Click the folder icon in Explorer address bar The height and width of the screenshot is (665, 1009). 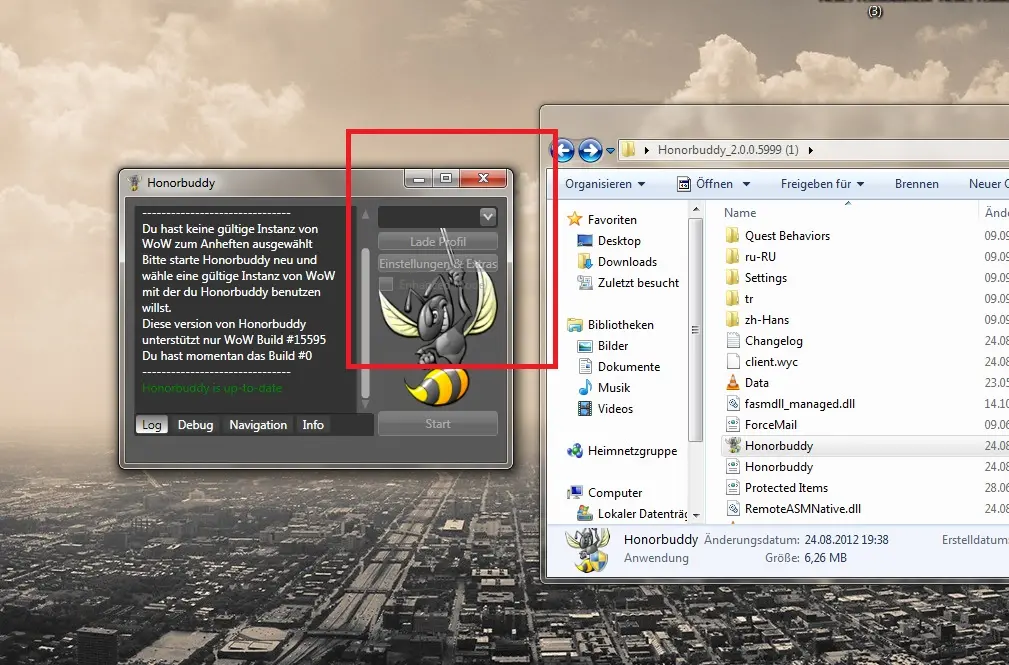[x=629, y=150]
